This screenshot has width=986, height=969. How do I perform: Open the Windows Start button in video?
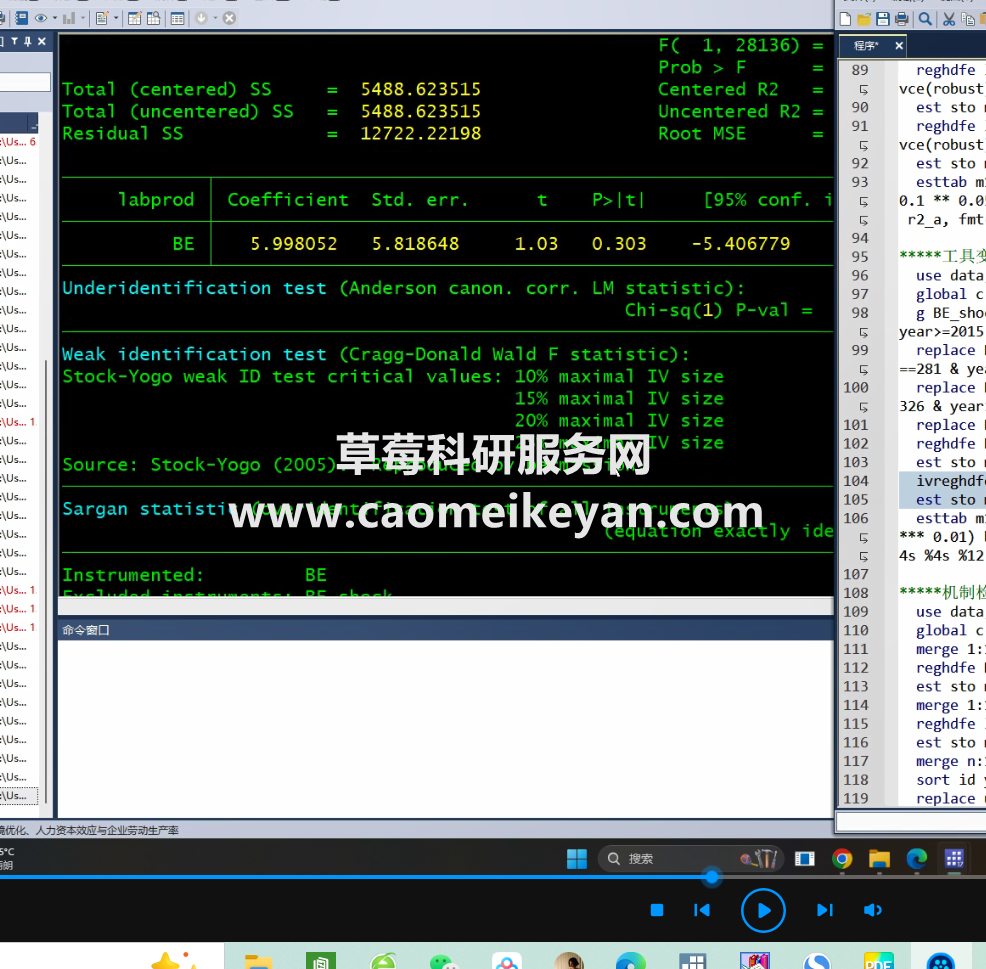(x=577, y=859)
